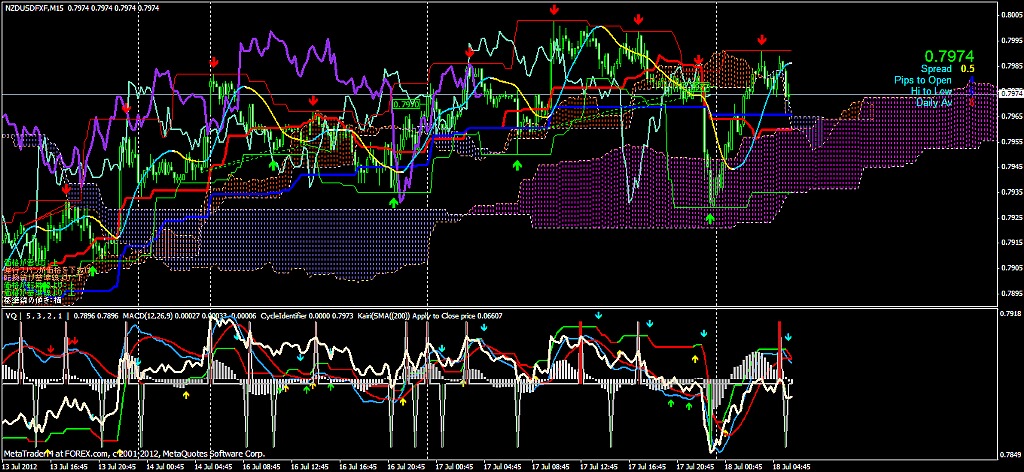
Task: Click the rightmost red sell arrow on main chart
Action: pos(762,40)
